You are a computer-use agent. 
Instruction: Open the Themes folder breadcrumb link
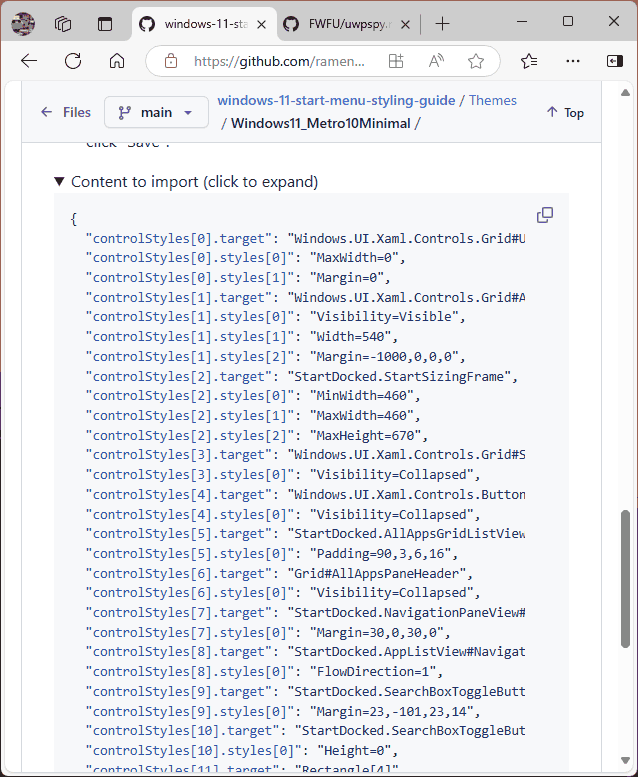coord(493,100)
